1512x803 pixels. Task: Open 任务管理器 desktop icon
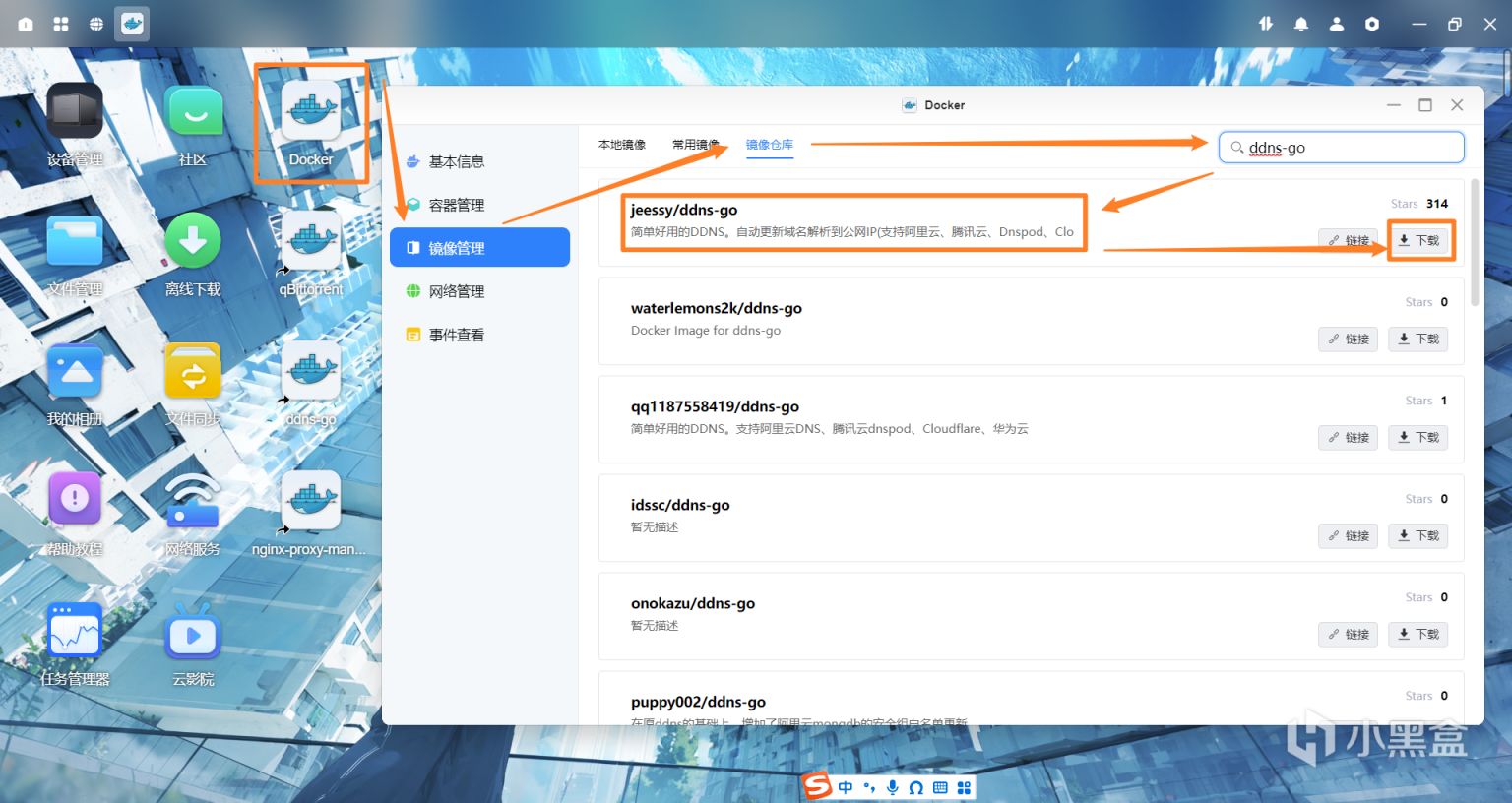point(75,644)
